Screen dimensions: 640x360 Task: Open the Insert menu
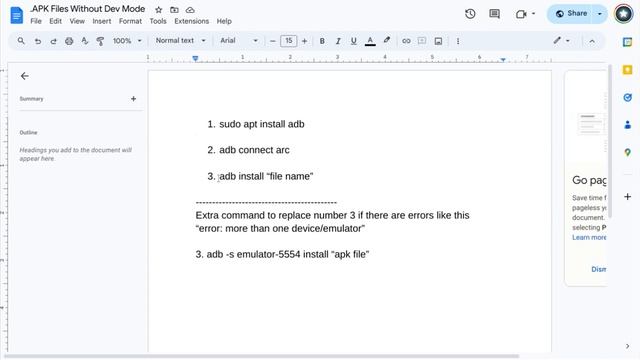click(x=102, y=21)
